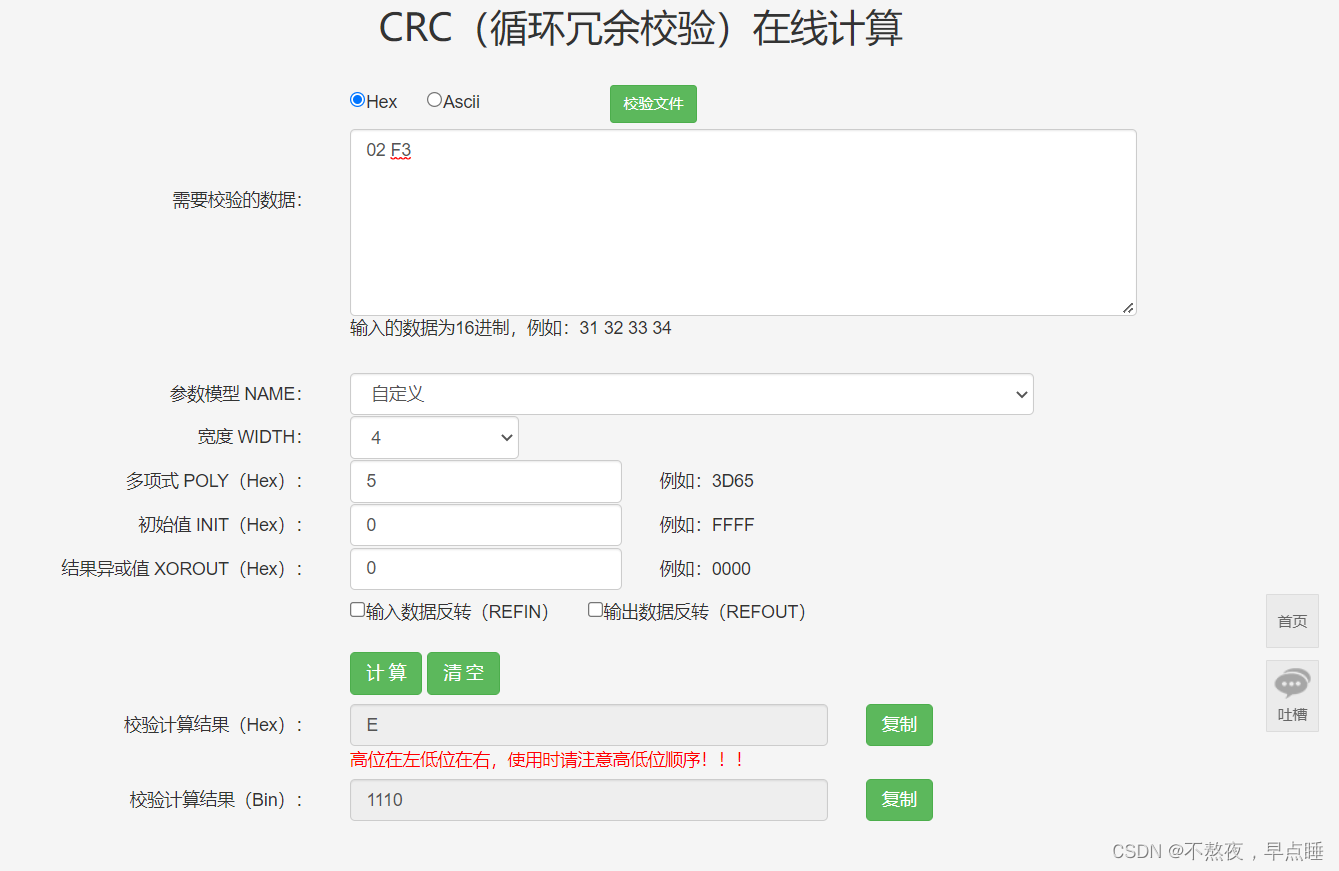
Task: Click the label 校验计算结果（Bin）
Action: pyautogui.click(x=217, y=800)
